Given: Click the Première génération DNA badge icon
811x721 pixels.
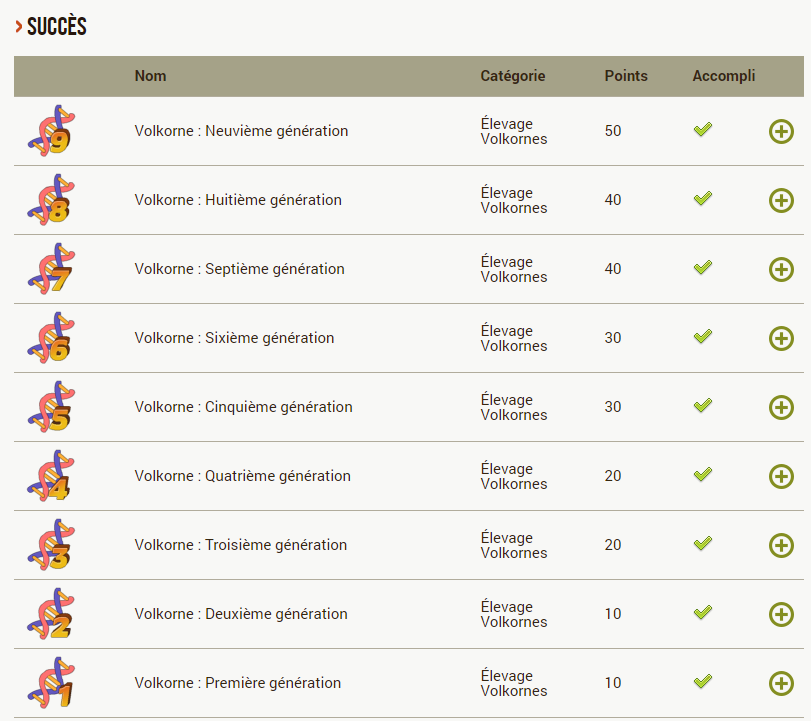Looking at the screenshot, I should pyautogui.click(x=52, y=683).
